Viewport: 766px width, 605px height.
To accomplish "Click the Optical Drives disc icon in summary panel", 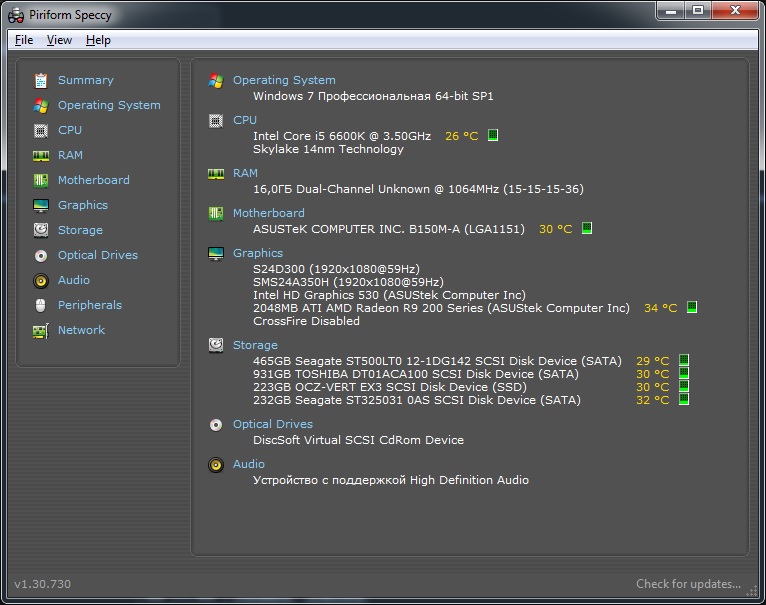I will tap(215, 425).
